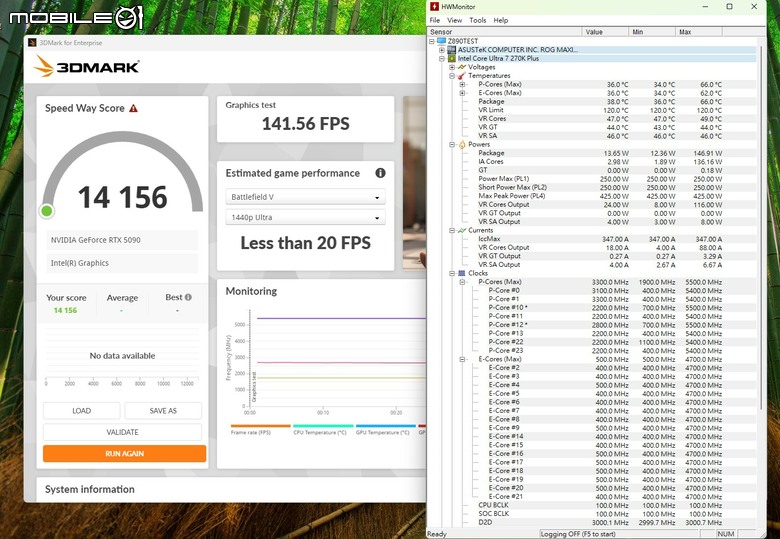Viewport: 780px width, 539px height.
Task: Click the Intel(R) Graphics field
Action: click(122, 263)
